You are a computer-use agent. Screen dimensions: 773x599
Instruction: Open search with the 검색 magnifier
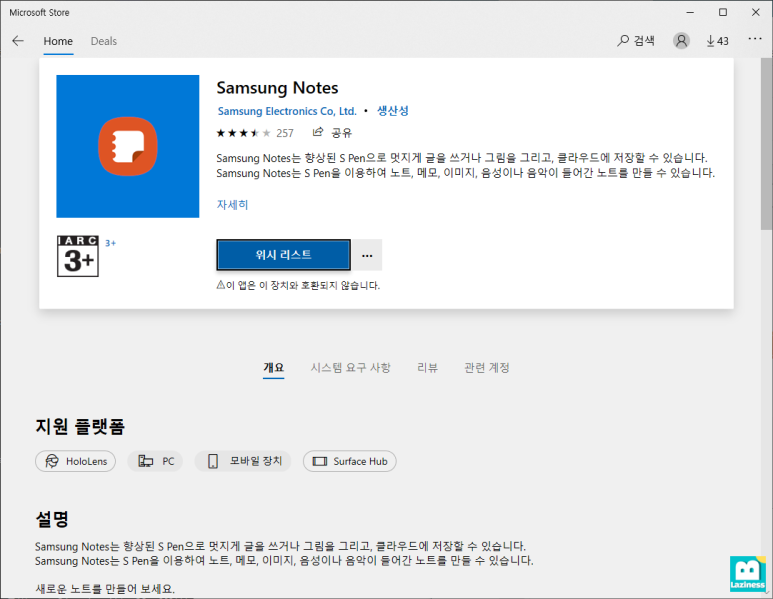pos(636,41)
